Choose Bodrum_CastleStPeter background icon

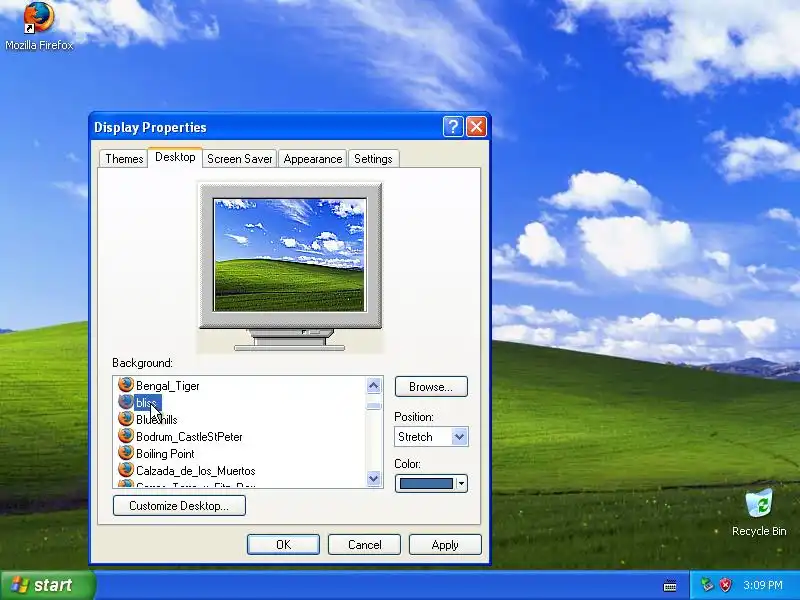[x=126, y=436]
